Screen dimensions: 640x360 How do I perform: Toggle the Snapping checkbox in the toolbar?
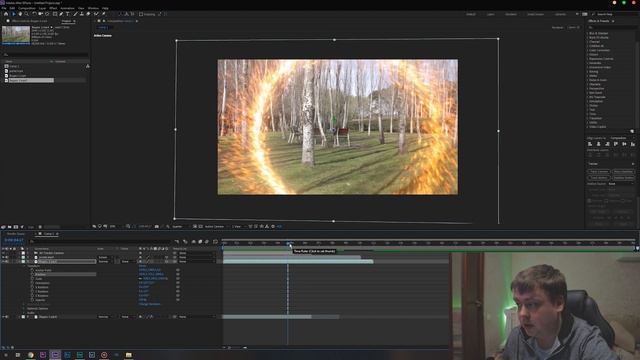pyautogui.click(x=141, y=14)
